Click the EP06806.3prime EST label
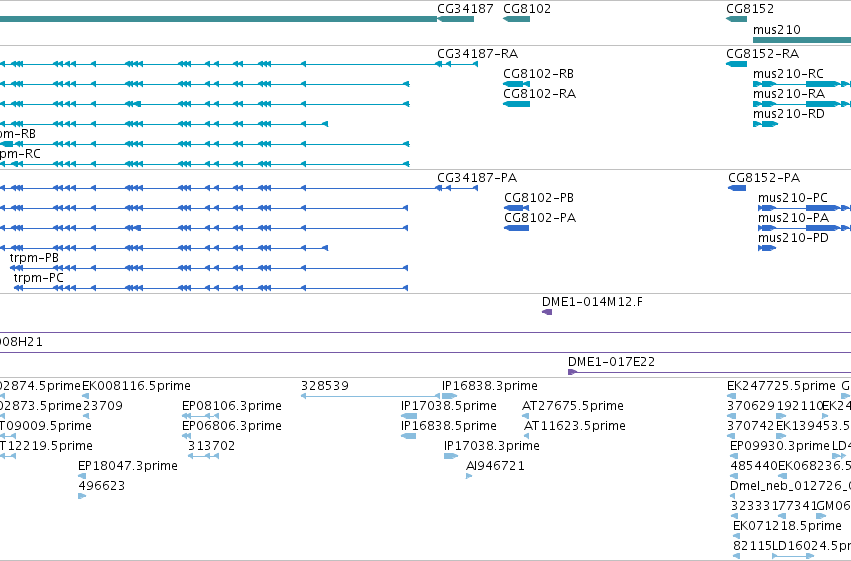The image size is (851, 561). tap(232, 426)
